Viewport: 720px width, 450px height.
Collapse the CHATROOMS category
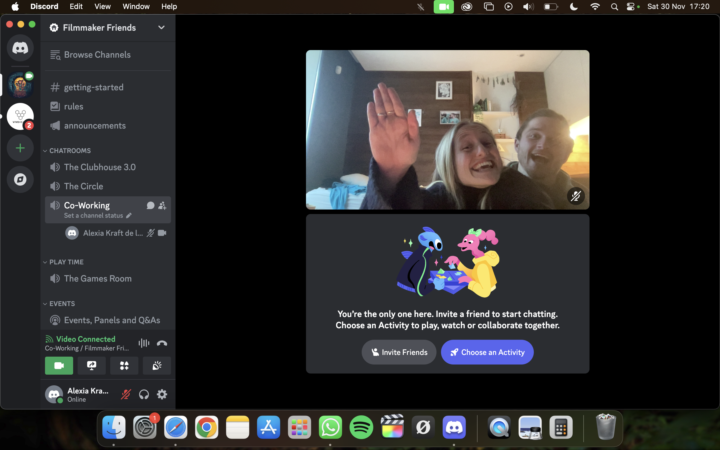tap(70, 151)
